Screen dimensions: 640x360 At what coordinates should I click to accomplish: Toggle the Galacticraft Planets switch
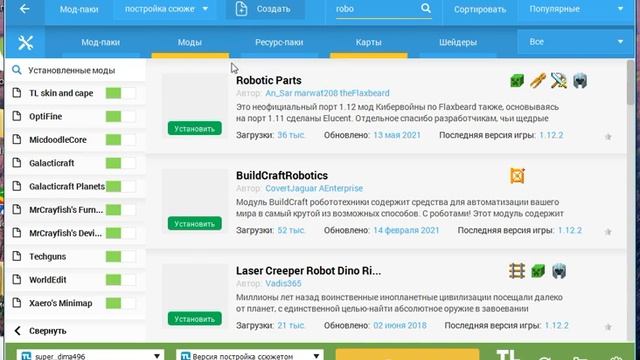120,186
